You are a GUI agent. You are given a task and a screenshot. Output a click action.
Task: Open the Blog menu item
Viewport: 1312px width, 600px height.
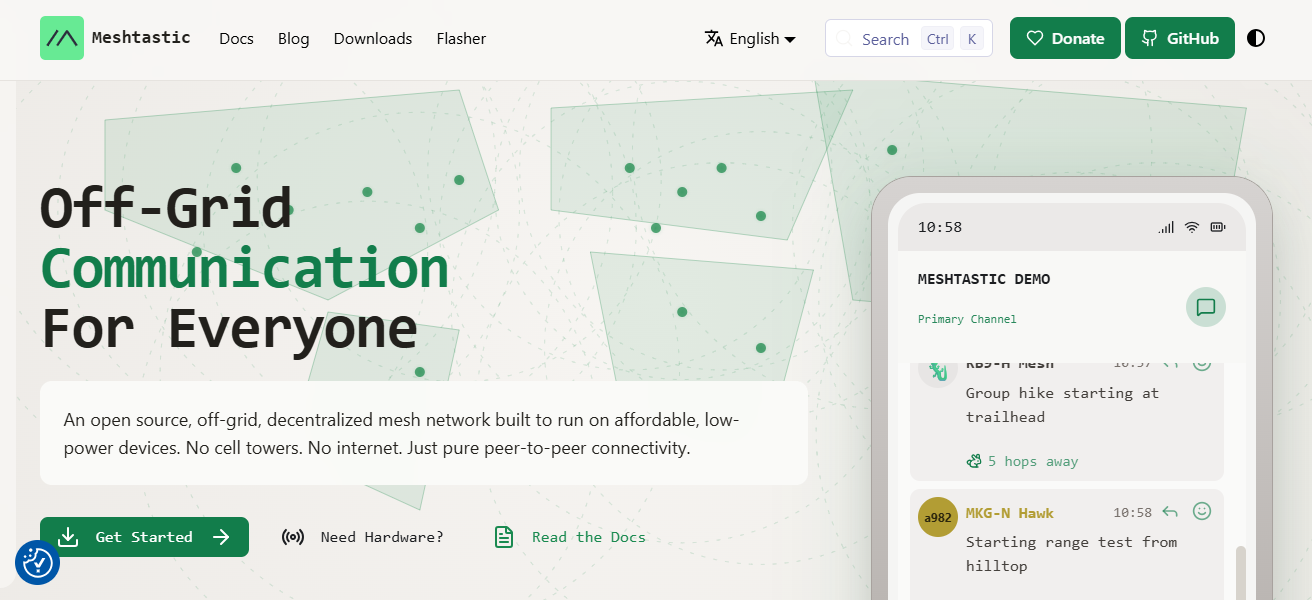(x=293, y=39)
